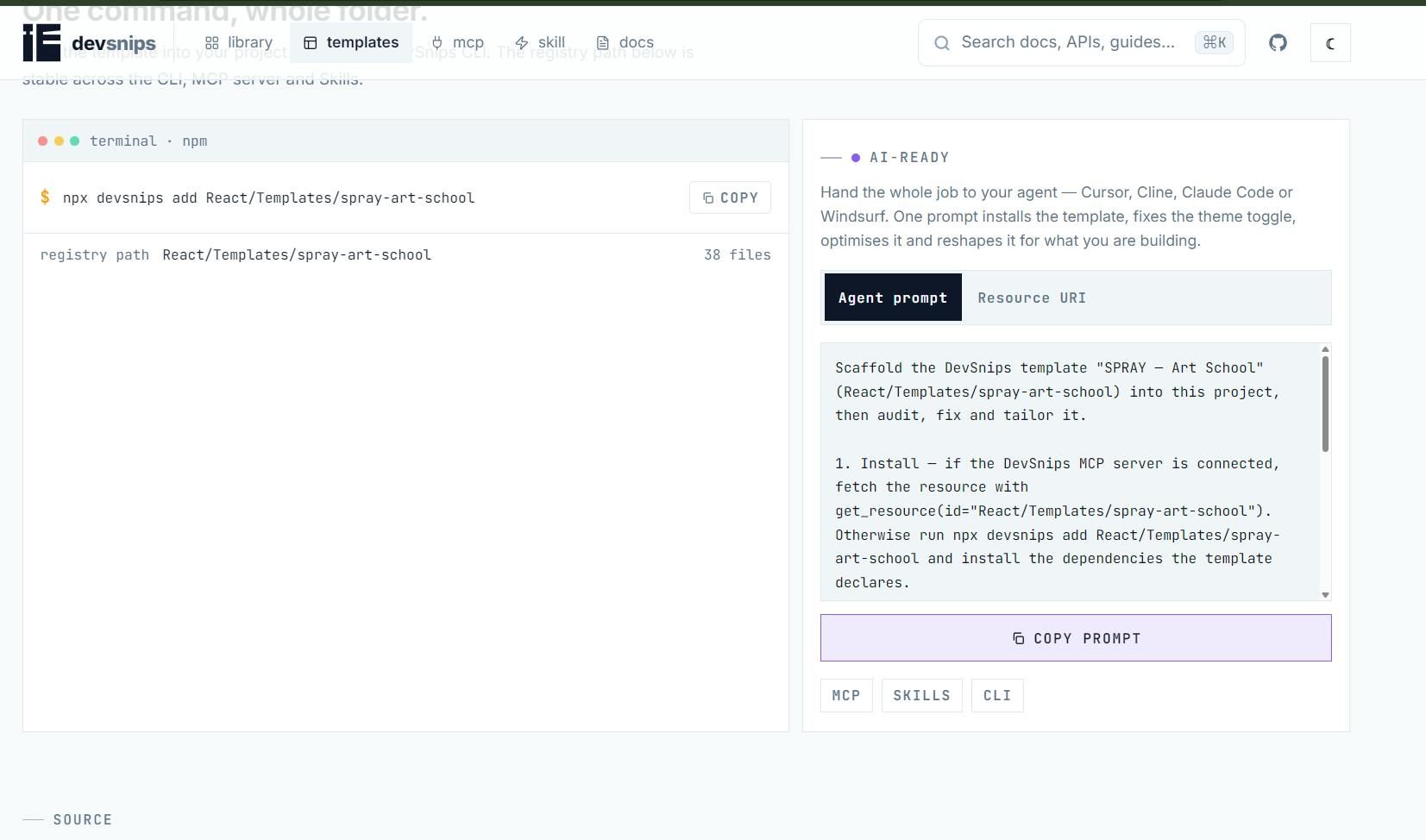1426x840 pixels.
Task: Open the library nav item
Action: 239,42
